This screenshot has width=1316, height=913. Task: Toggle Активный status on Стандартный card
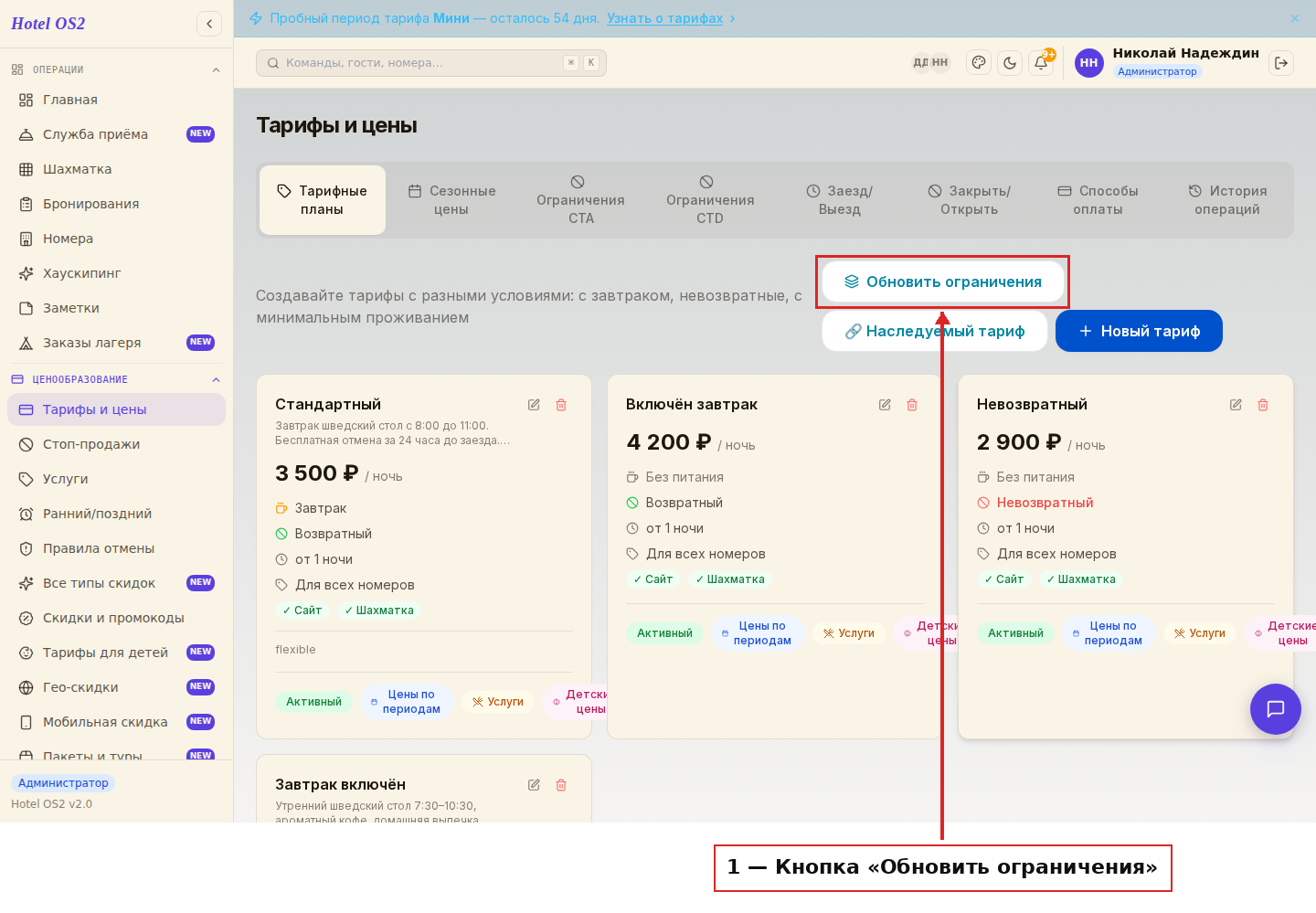point(313,702)
